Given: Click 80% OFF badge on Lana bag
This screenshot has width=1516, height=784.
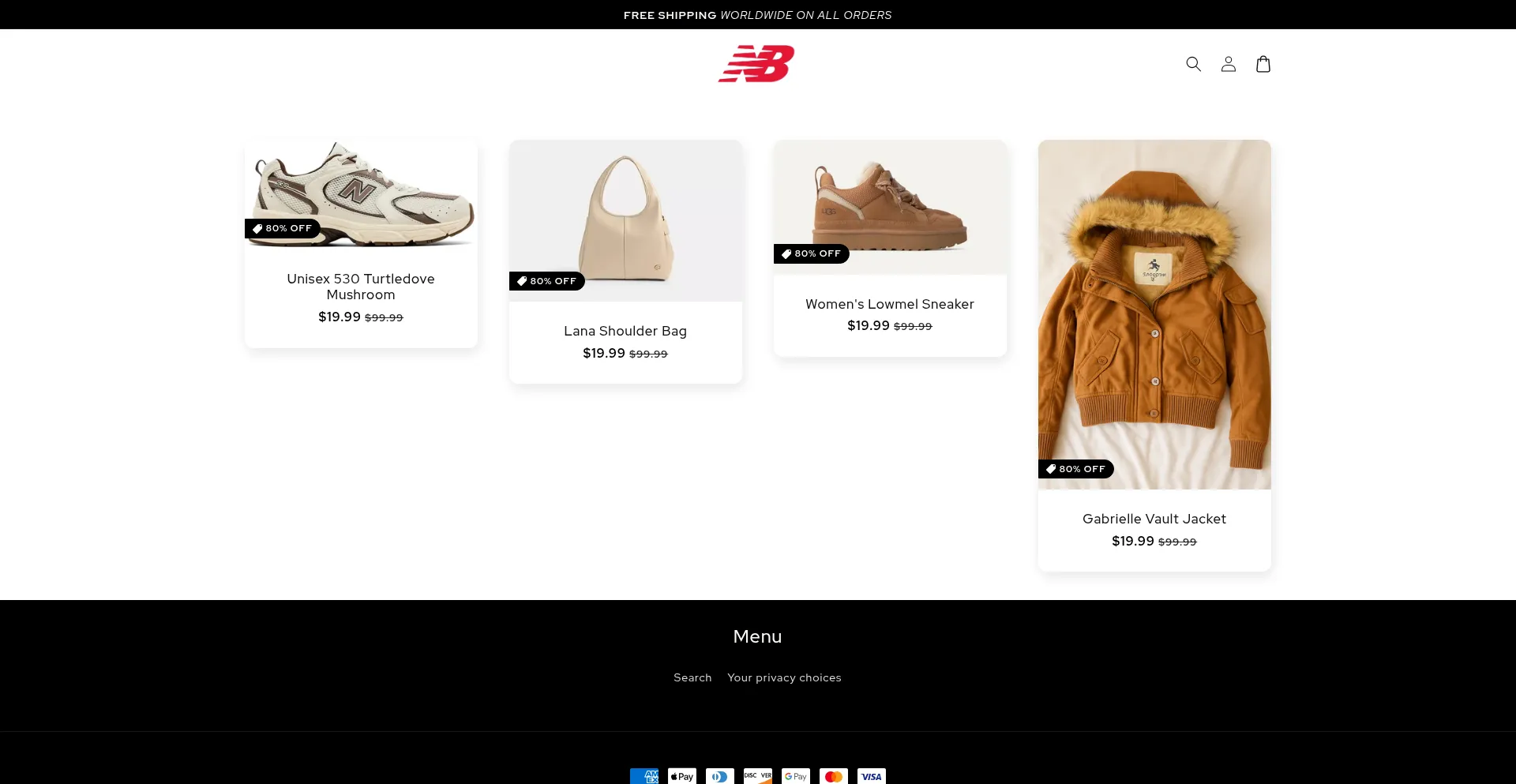Looking at the screenshot, I should click(547, 281).
